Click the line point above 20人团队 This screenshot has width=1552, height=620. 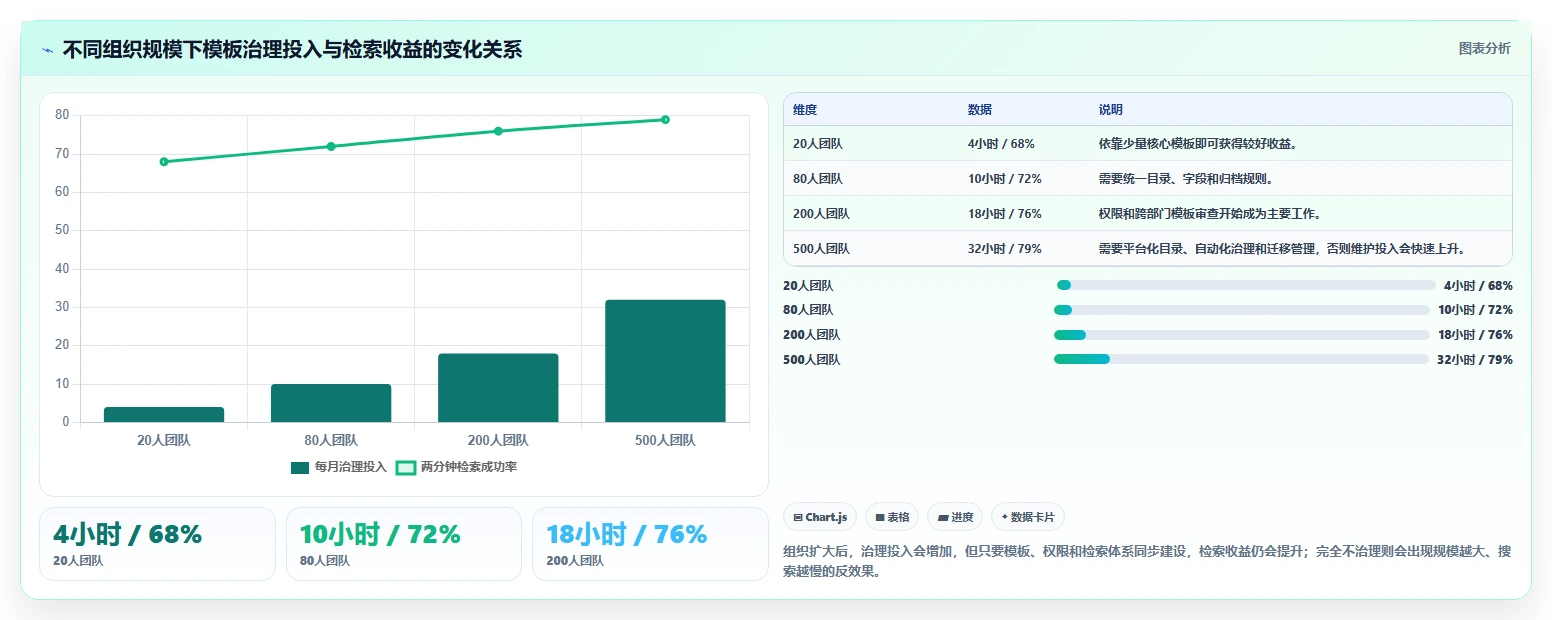(164, 161)
